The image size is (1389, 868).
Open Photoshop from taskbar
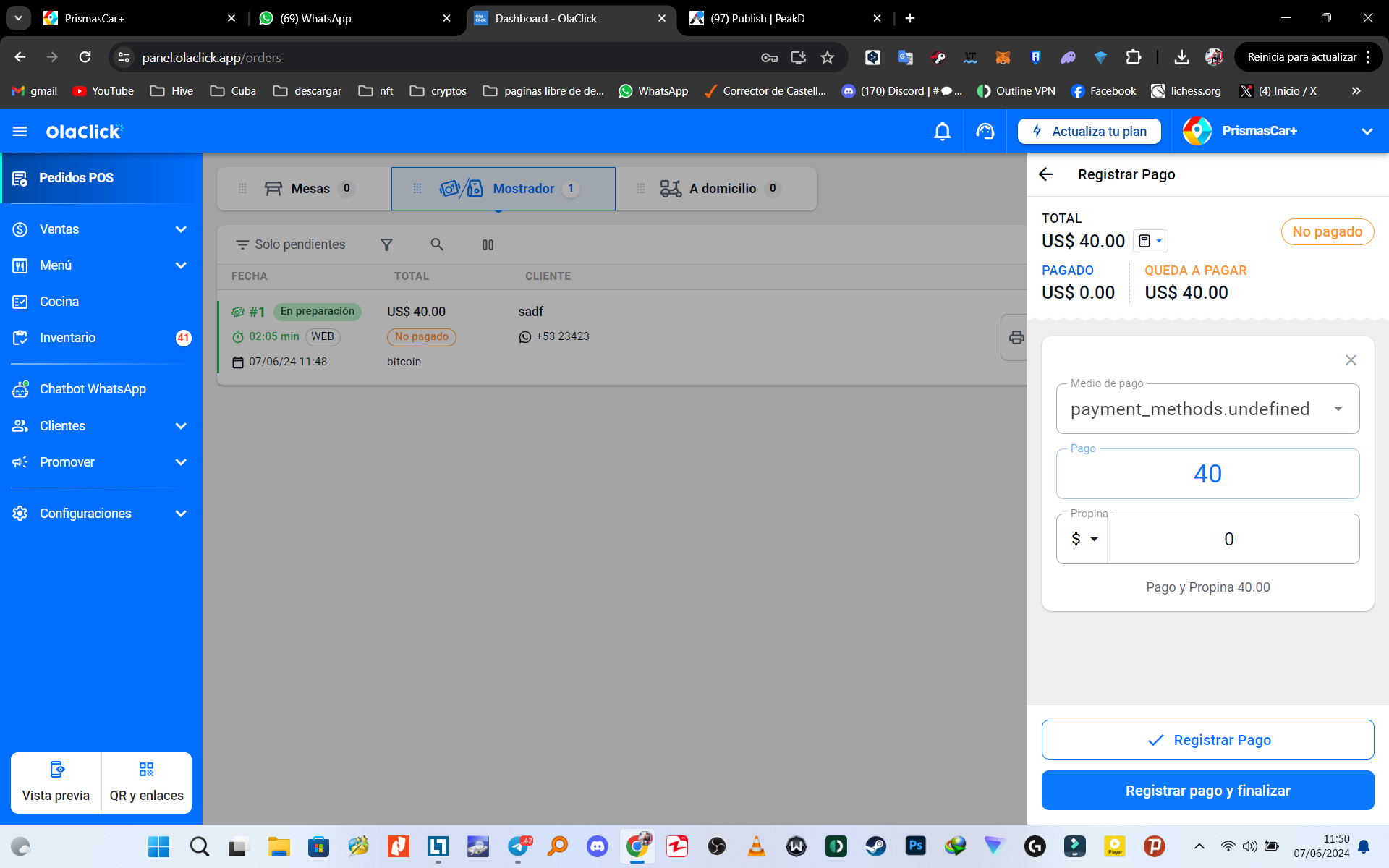point(916,846)
